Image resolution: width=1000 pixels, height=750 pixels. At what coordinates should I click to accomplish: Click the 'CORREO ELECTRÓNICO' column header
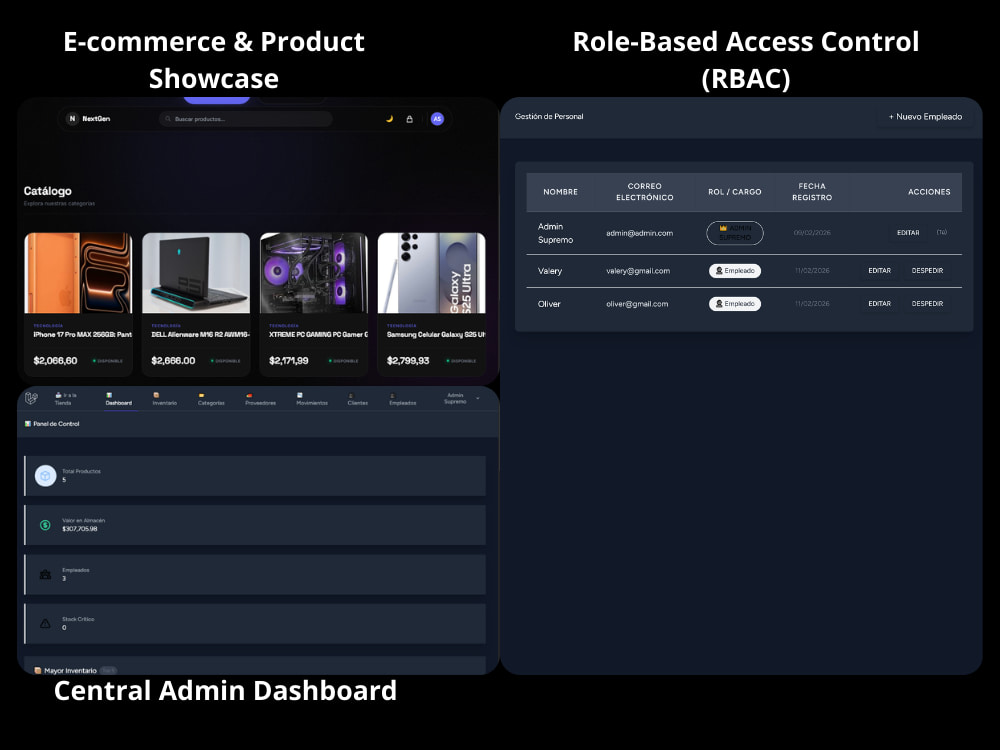coord(645,192)
